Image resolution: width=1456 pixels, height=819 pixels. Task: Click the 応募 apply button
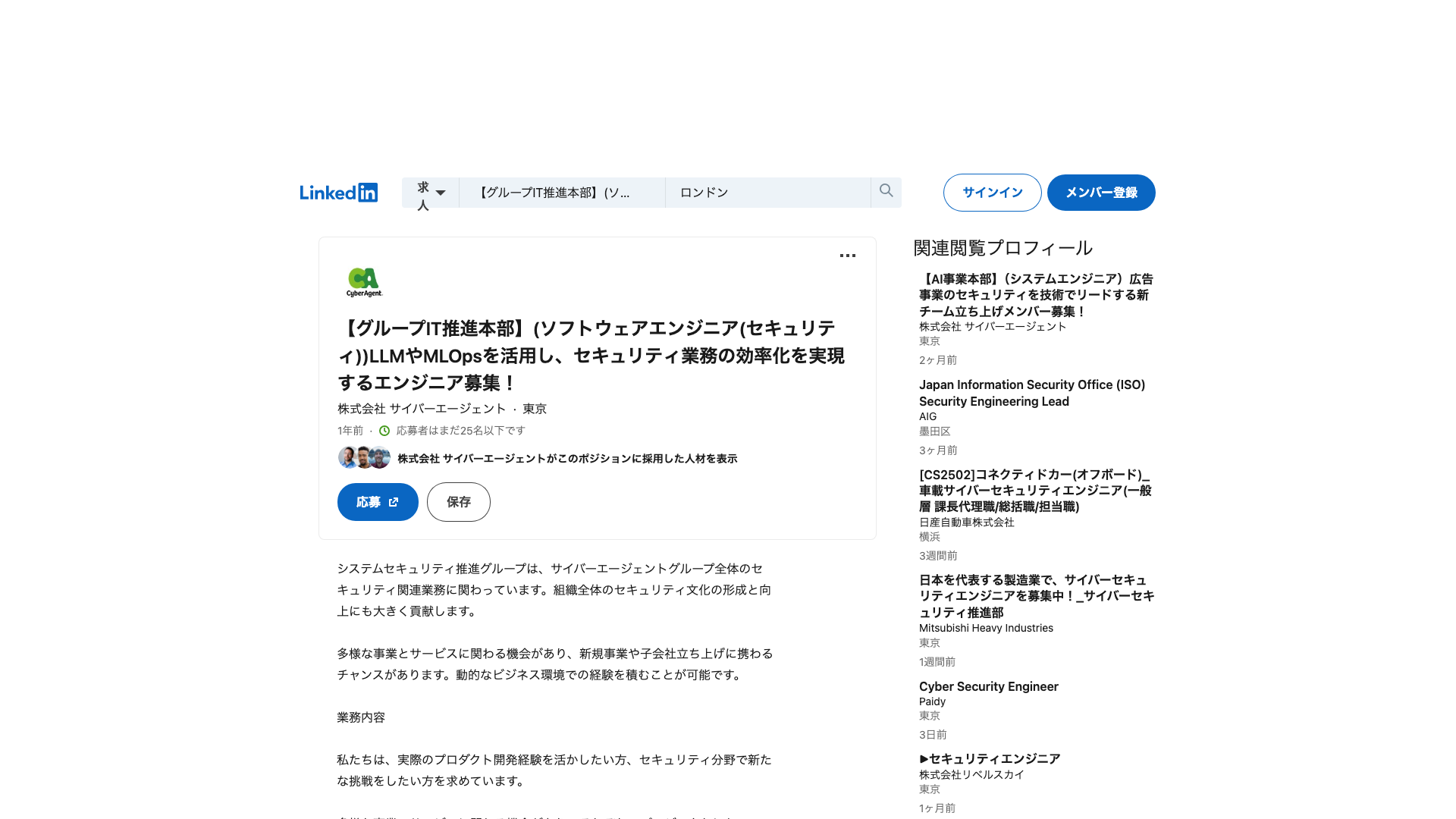tap(378, 502)
